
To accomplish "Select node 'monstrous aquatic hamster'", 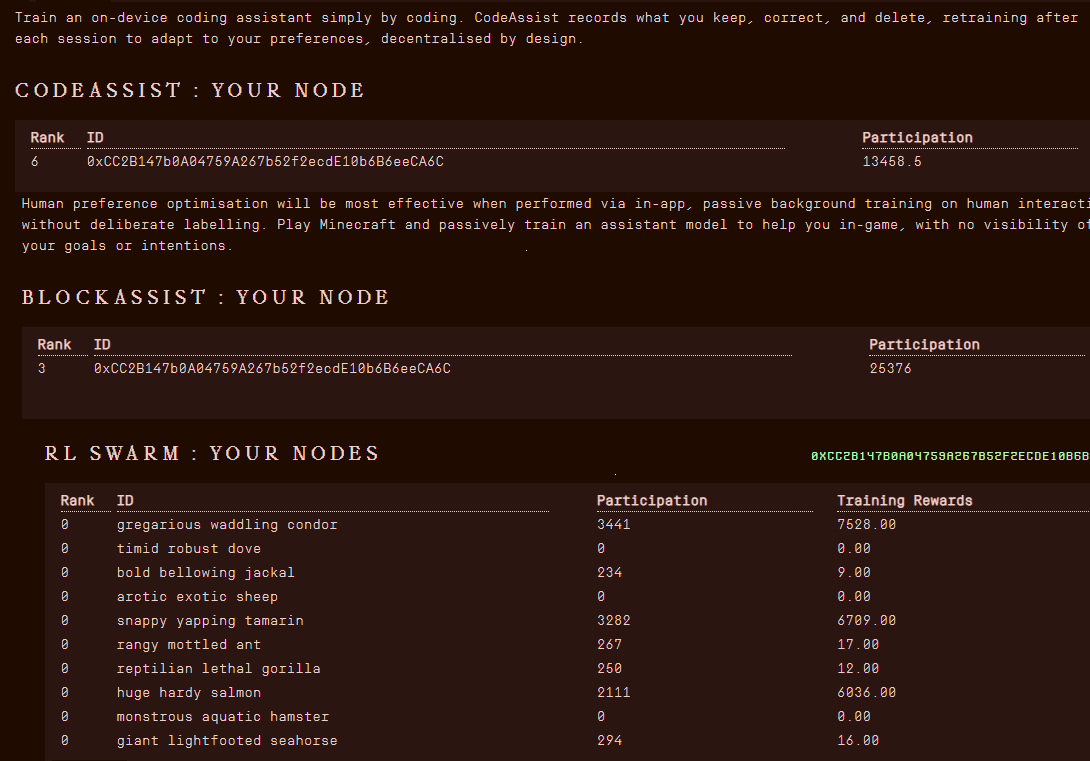I will point(222,717).
